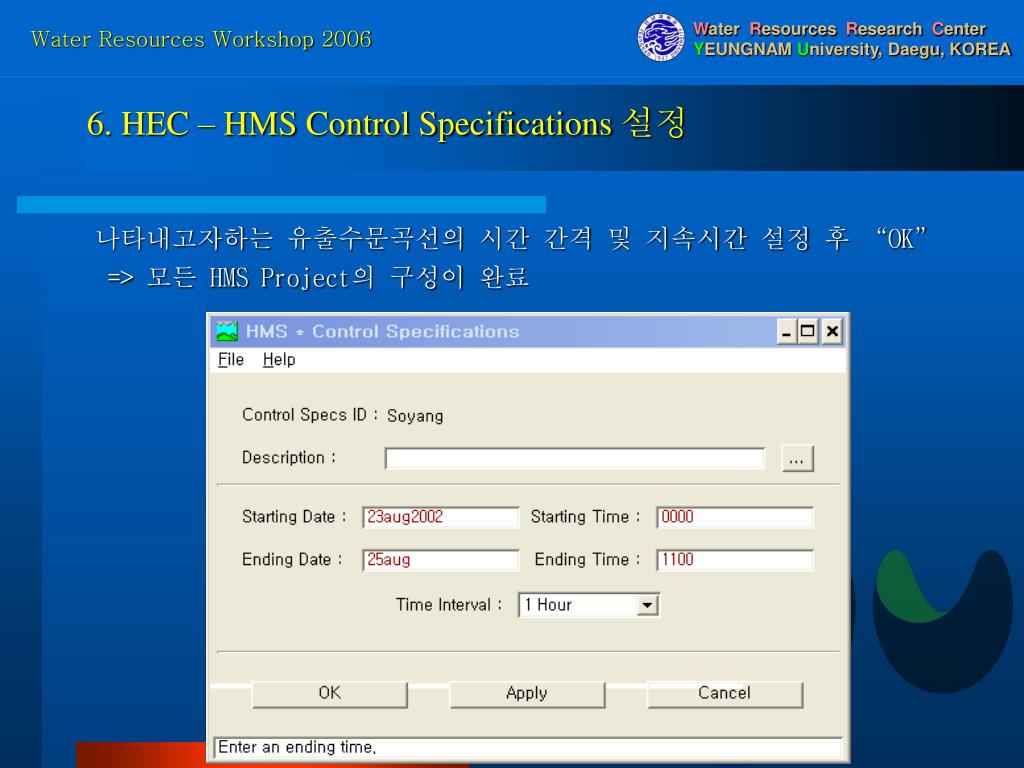Click the Yeungnam University logo emblem
Screen dimensions: 1024x768
(661, 38)
